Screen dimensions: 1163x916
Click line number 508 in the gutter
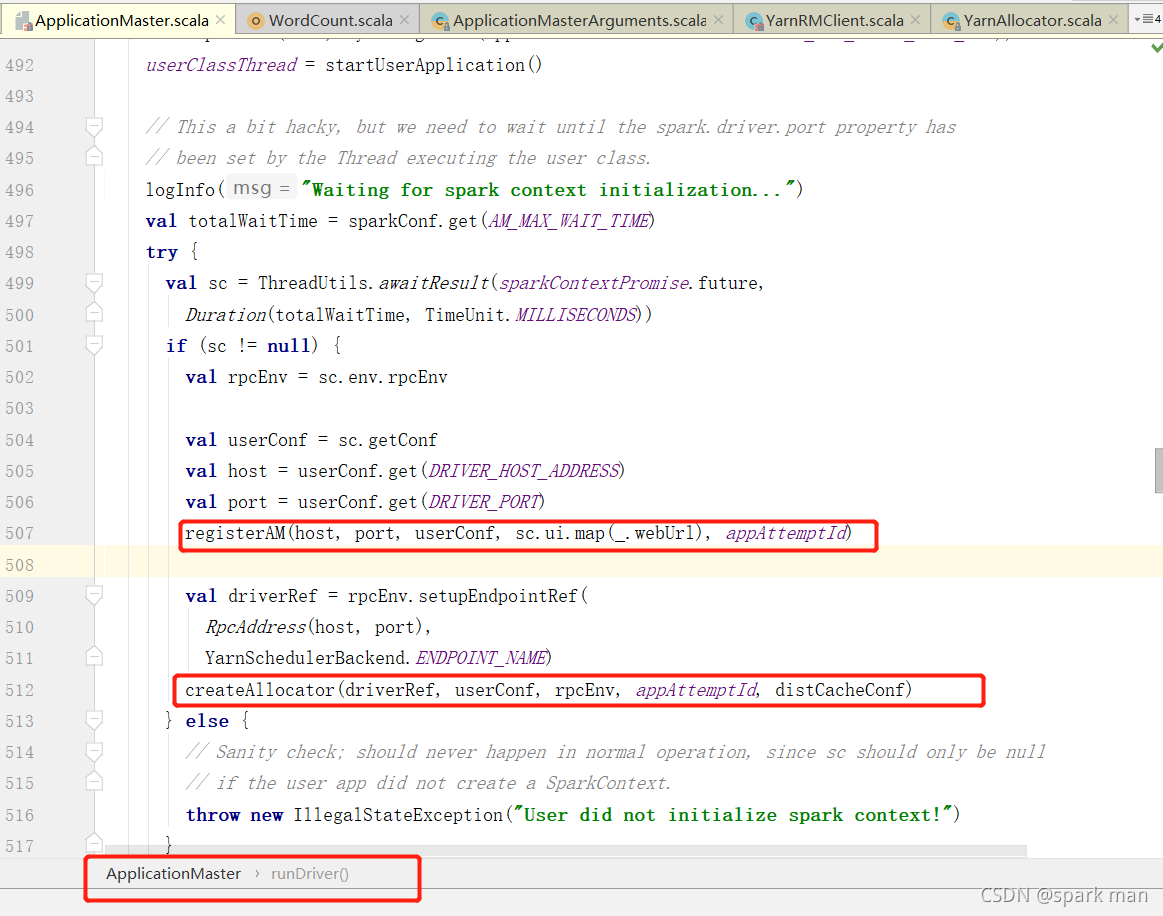pyautogui.click(x=19, y=565)
